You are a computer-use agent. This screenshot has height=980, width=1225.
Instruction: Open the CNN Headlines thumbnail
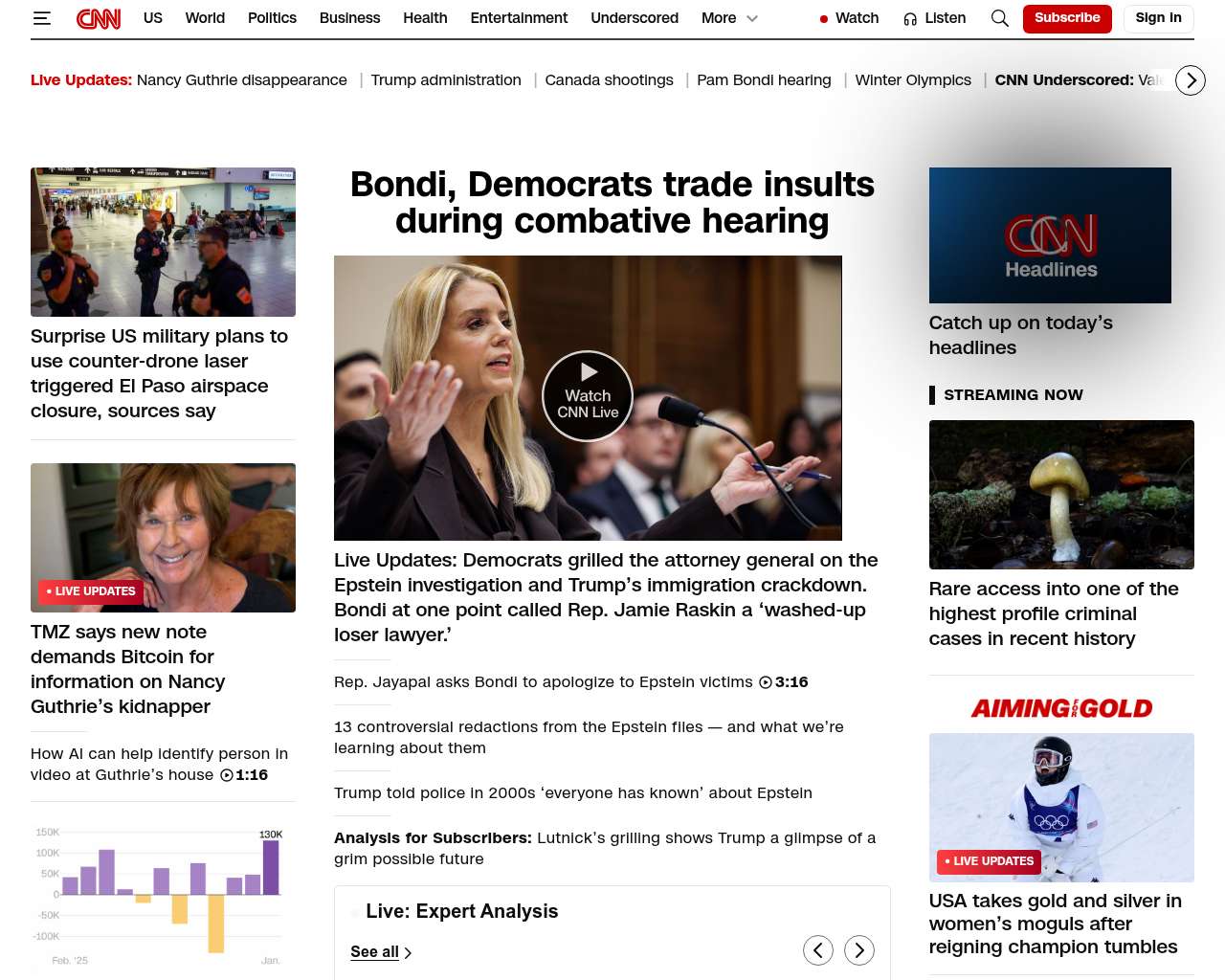pyautogui.click(x=1050, y=235)
